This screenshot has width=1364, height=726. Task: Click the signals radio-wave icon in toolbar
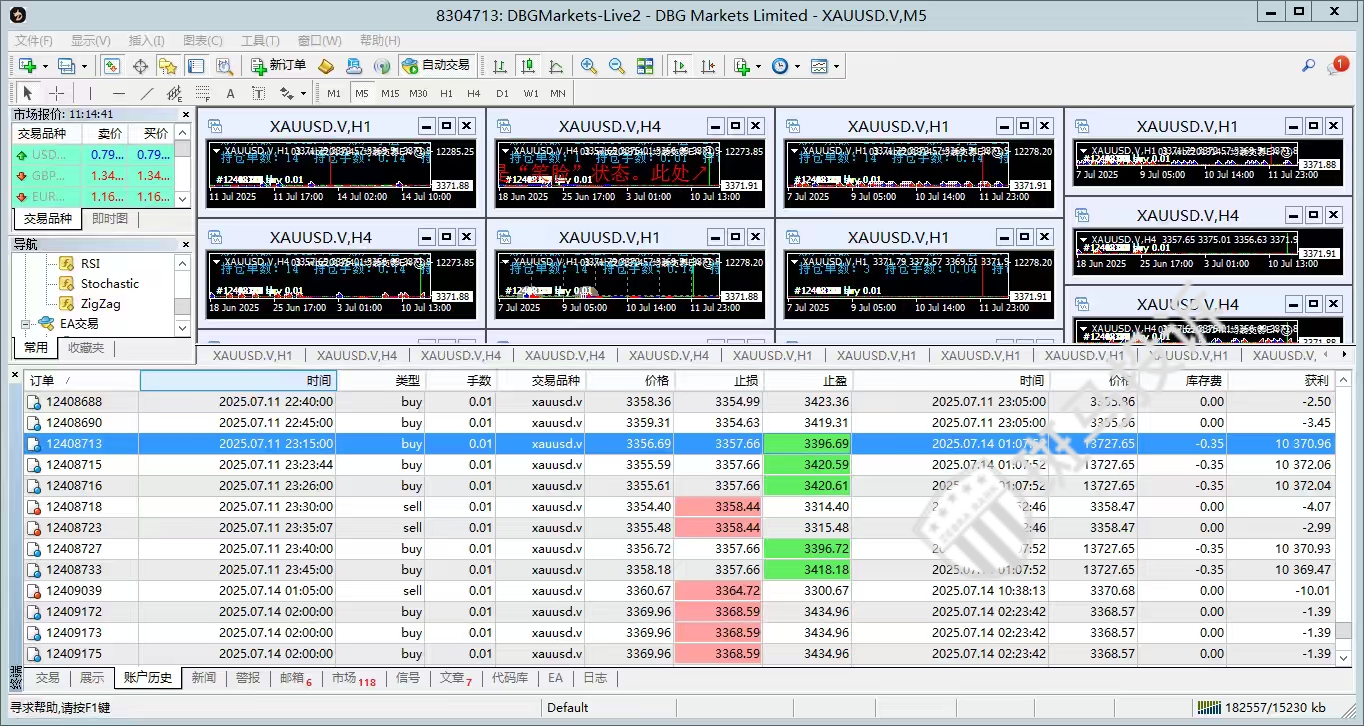[x=382, y=66]
